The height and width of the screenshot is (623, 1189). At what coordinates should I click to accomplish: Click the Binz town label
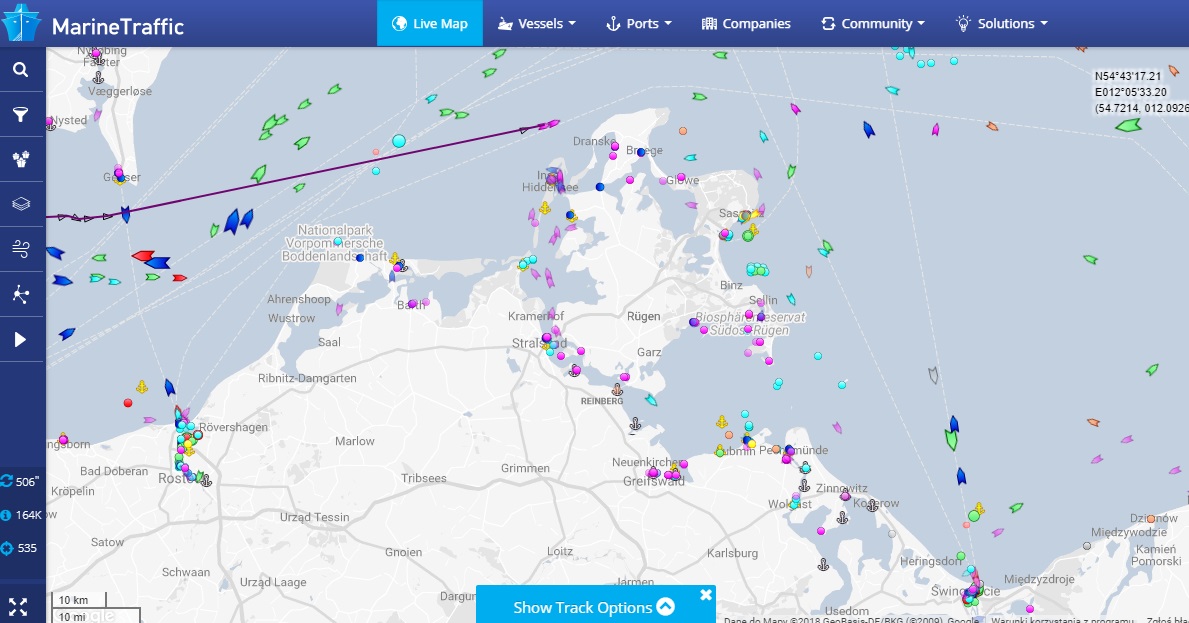tap(731, 285)
